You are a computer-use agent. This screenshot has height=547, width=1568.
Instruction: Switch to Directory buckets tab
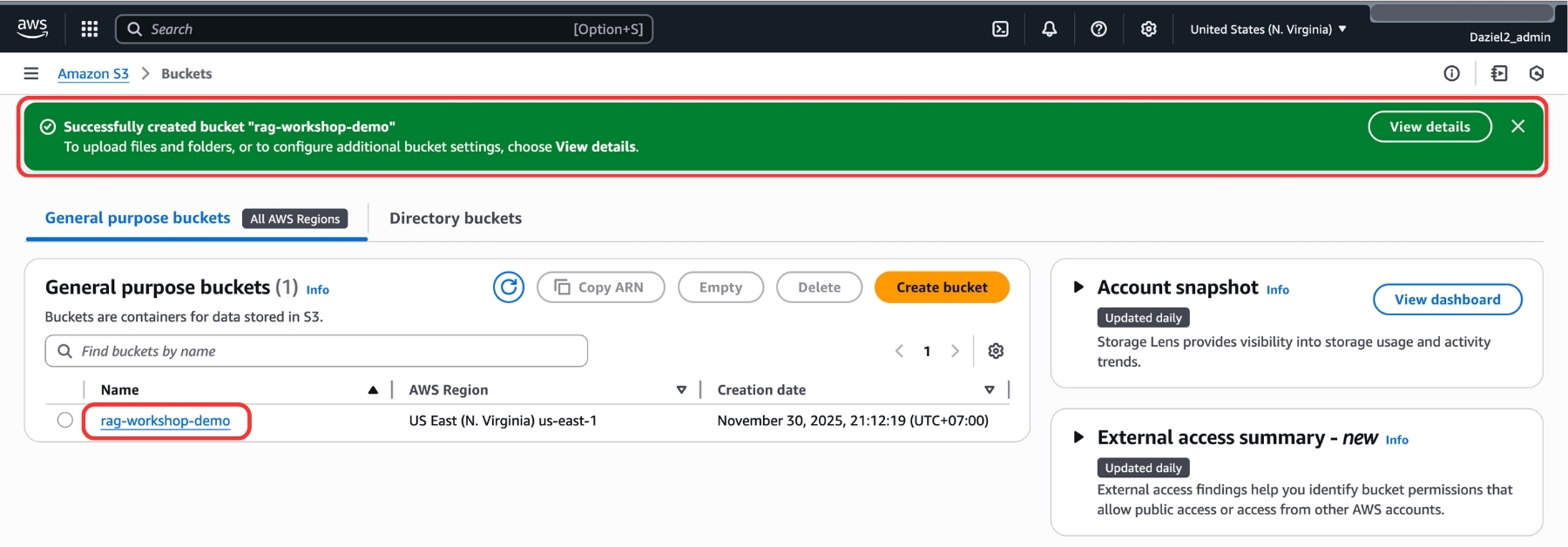click(456, 218)
